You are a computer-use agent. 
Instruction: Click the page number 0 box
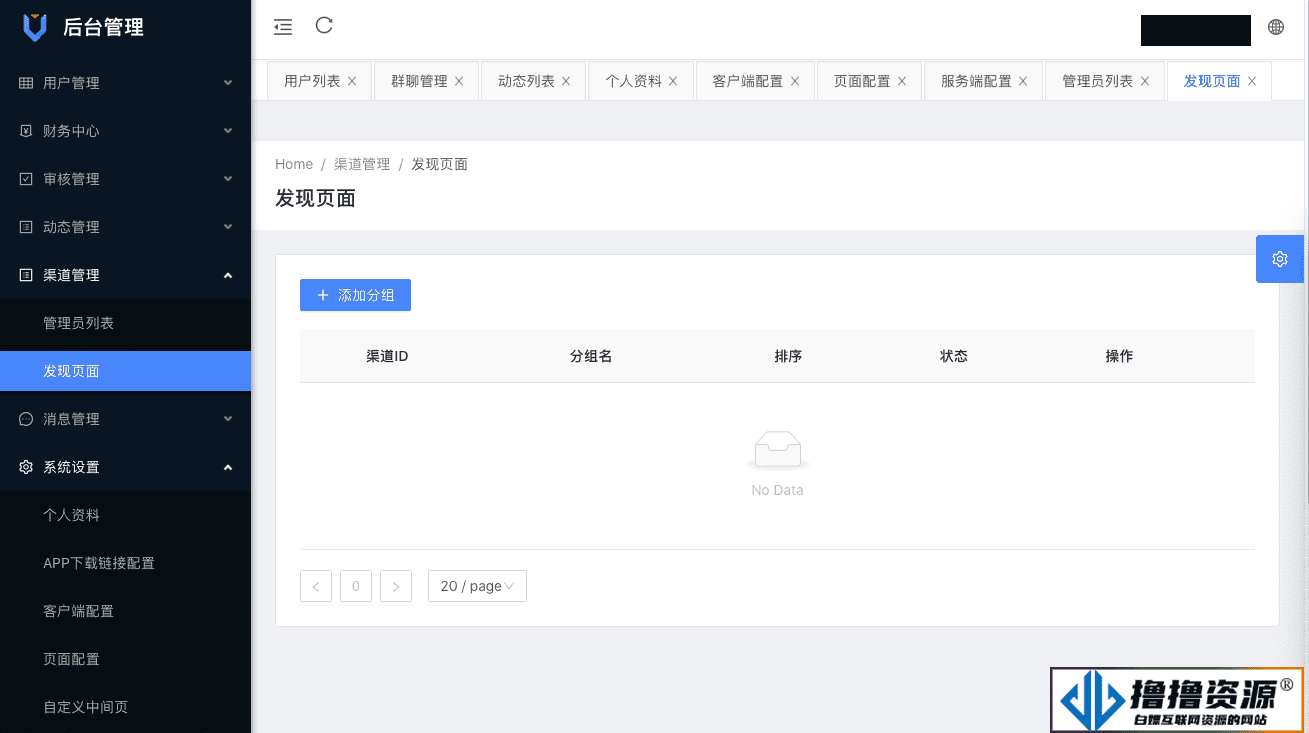coord(356,586)
